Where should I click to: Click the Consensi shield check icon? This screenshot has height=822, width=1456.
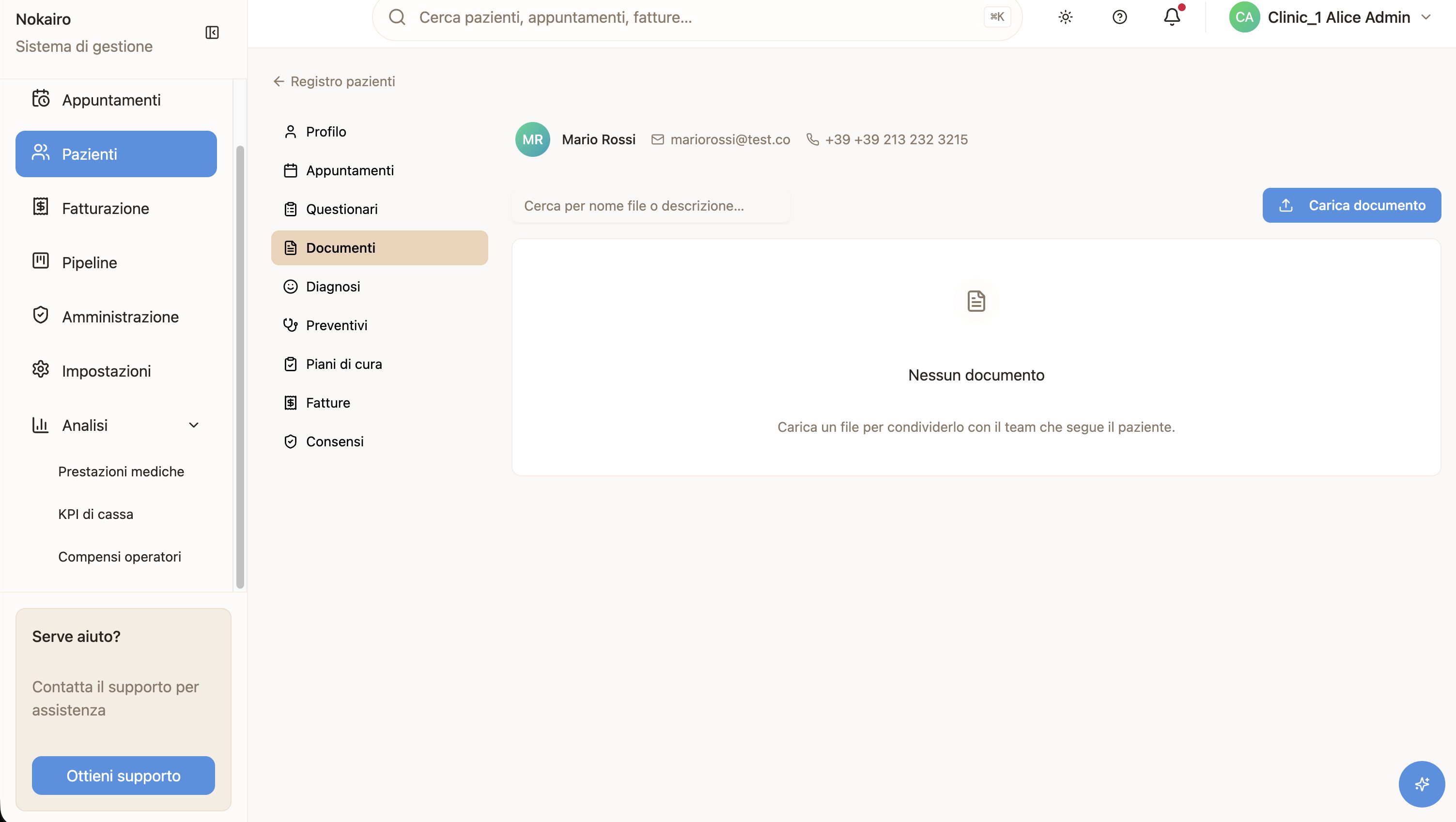point(291,442)
